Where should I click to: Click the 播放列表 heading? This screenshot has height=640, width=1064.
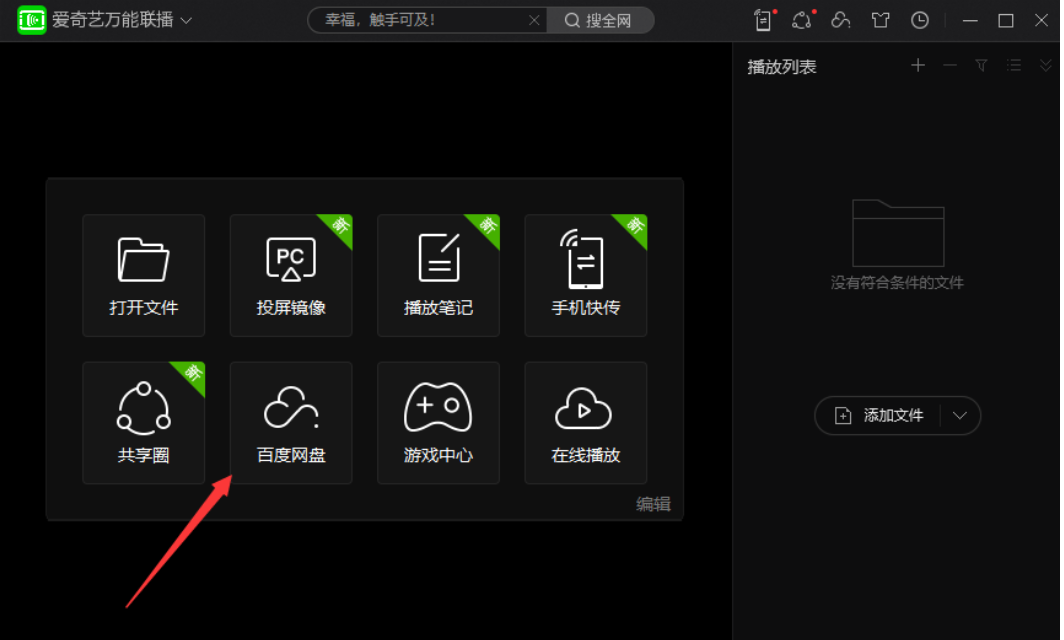point(782,67)
